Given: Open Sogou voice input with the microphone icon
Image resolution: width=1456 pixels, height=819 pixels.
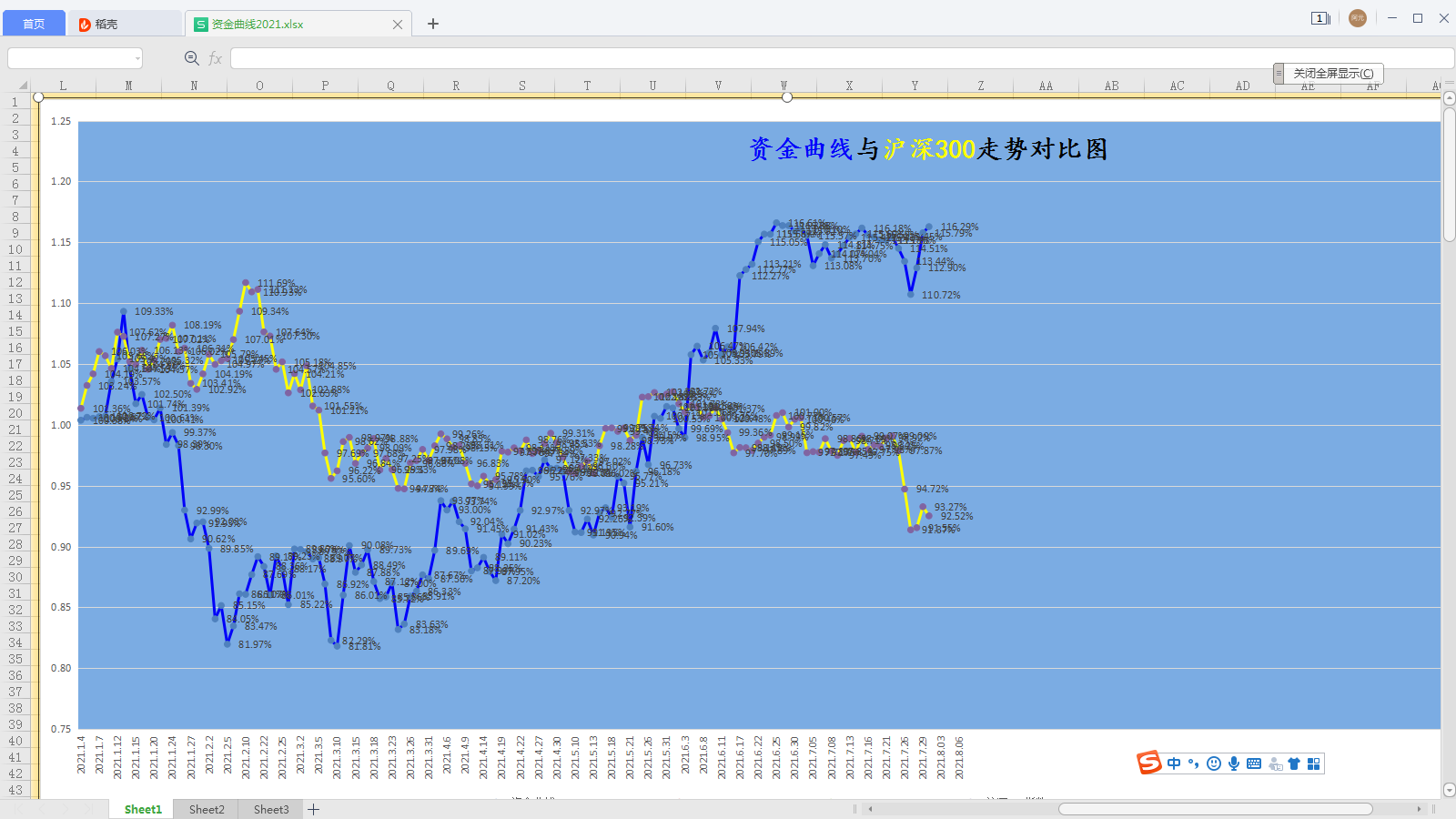Looking at the screenshot, I should 1234,763.
